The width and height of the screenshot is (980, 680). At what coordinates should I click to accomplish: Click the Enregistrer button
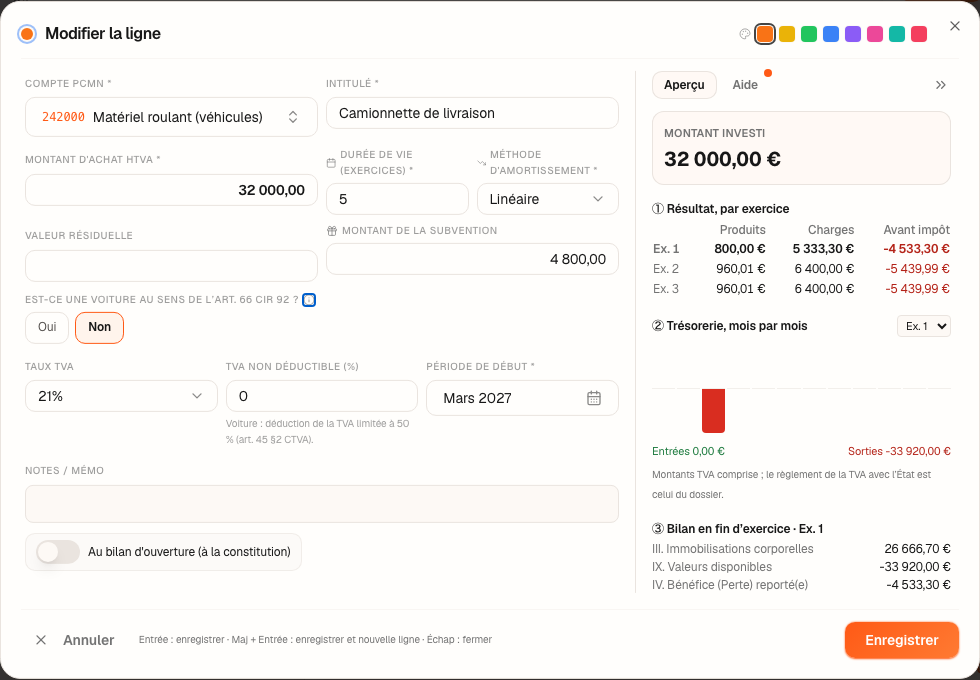click(x=901, y=640)
